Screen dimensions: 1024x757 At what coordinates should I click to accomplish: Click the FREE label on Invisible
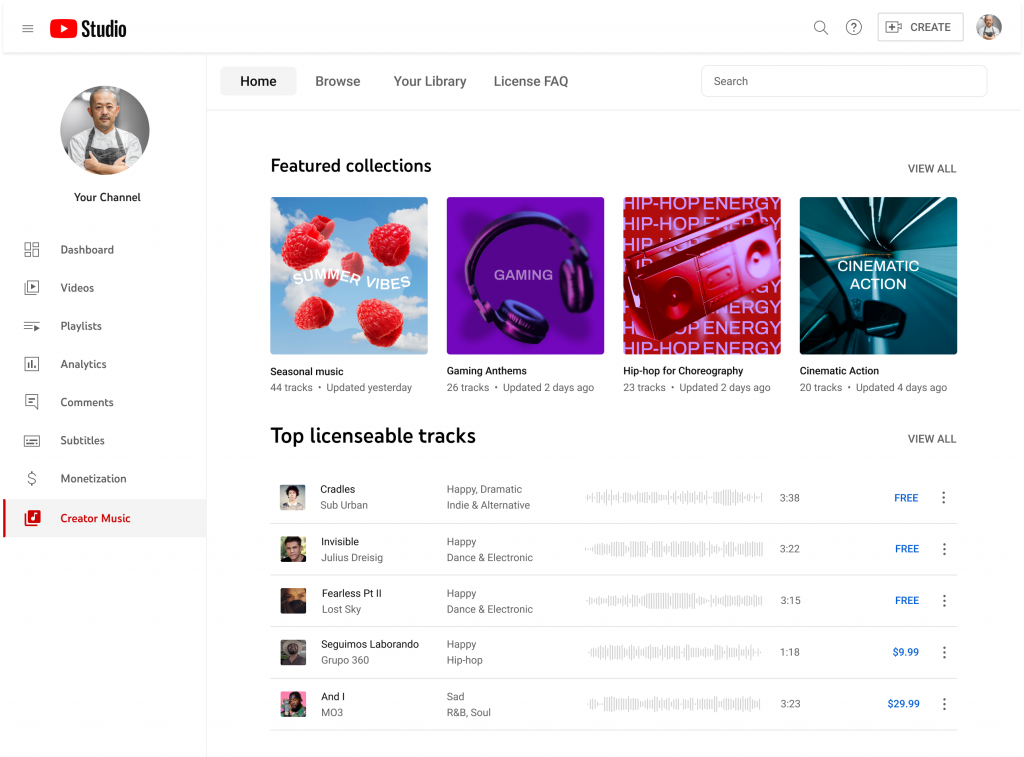pyautogui.click(x=906, y=548)
